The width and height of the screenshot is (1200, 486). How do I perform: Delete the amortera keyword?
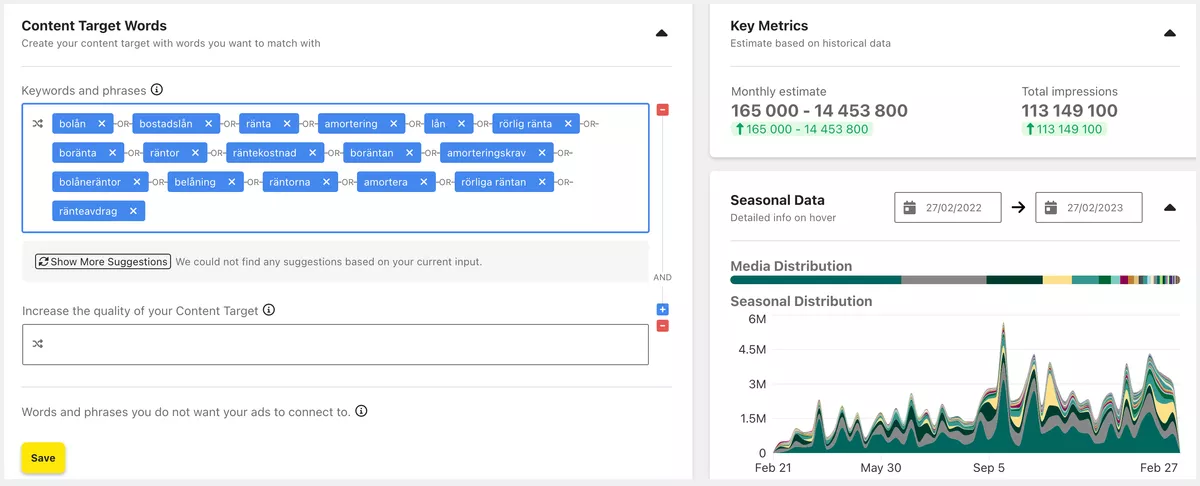(423, 182)
